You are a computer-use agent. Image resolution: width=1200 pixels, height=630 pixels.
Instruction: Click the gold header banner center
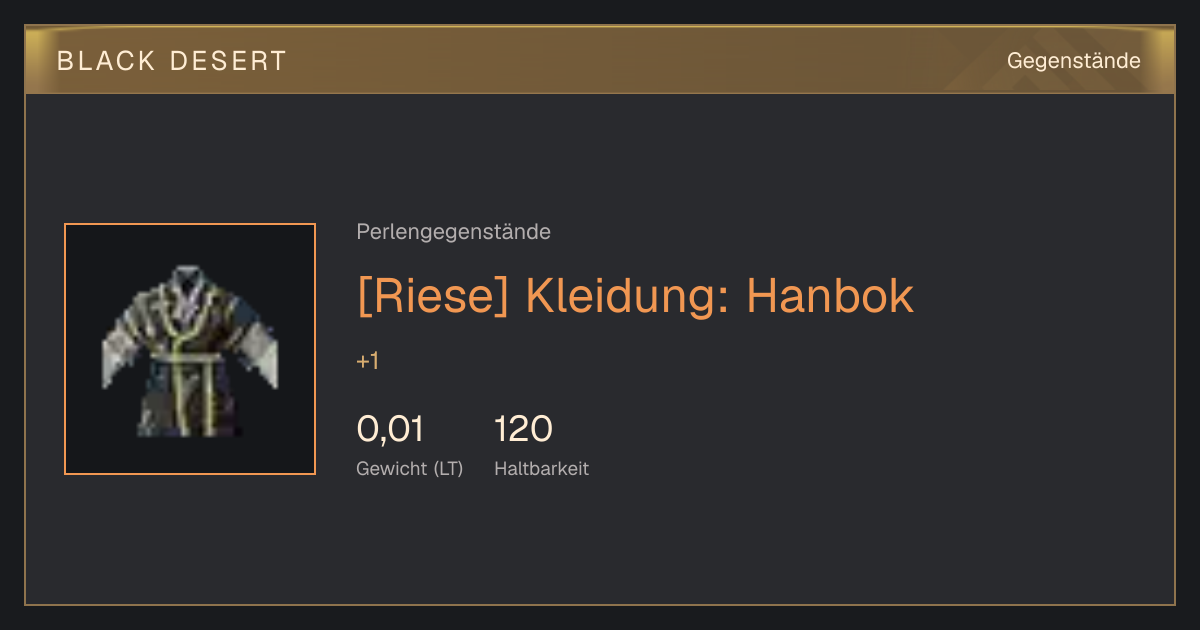(600, 60)
